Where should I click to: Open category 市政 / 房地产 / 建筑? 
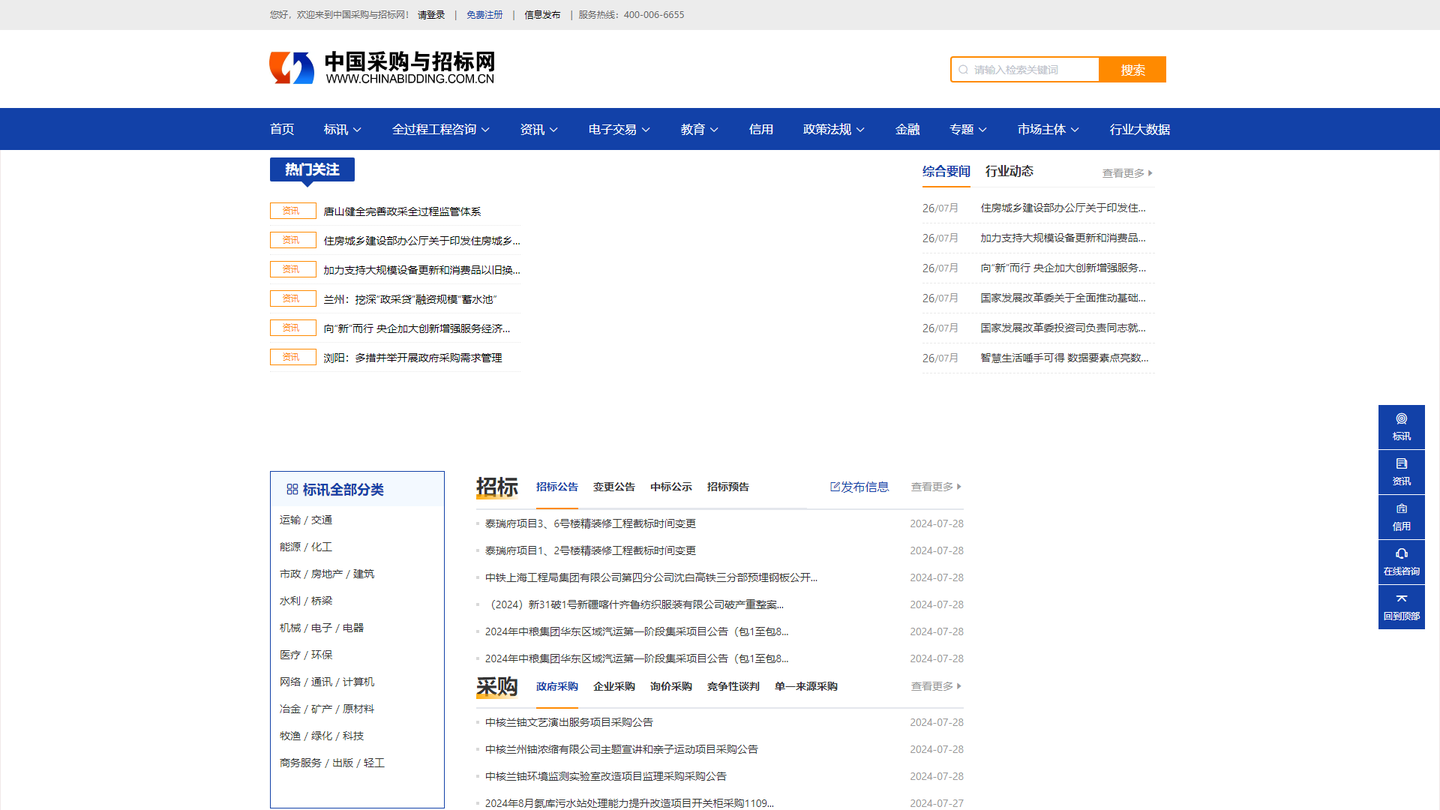[x=327, y=574]
